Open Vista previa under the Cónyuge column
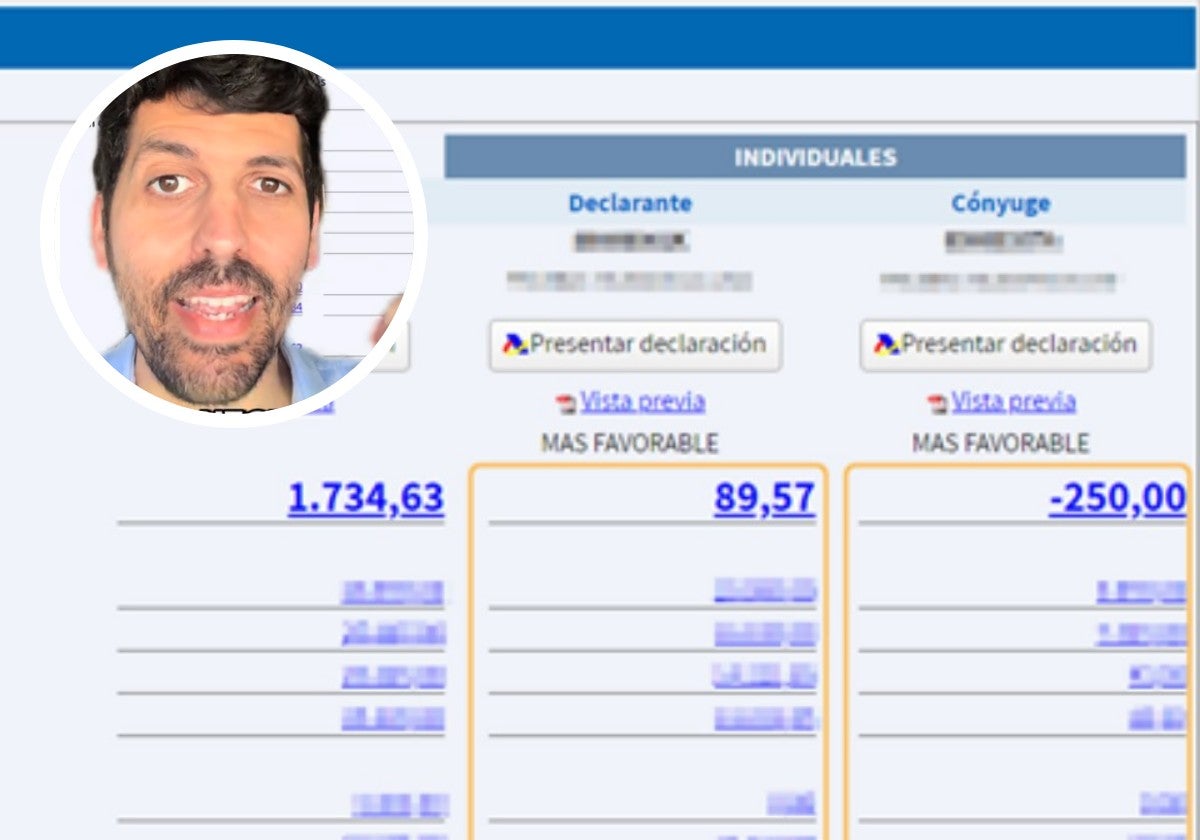The width and height of the screenshot is (1200, 840). click(1013, 402)
